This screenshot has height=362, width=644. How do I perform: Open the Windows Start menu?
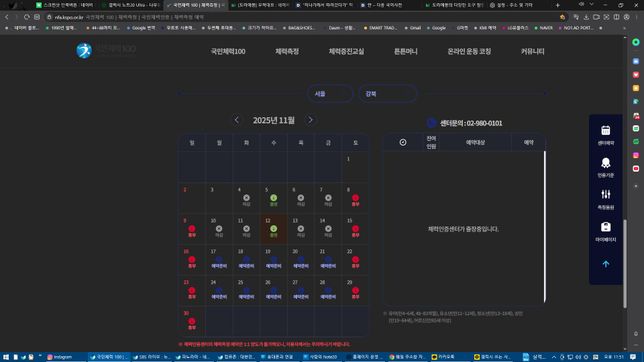(x=6, y=357)
